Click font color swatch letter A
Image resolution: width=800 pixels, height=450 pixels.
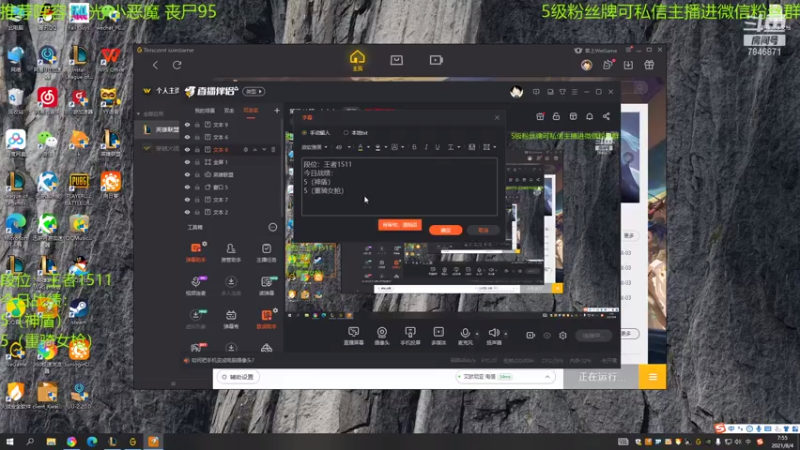pos(361,147)
